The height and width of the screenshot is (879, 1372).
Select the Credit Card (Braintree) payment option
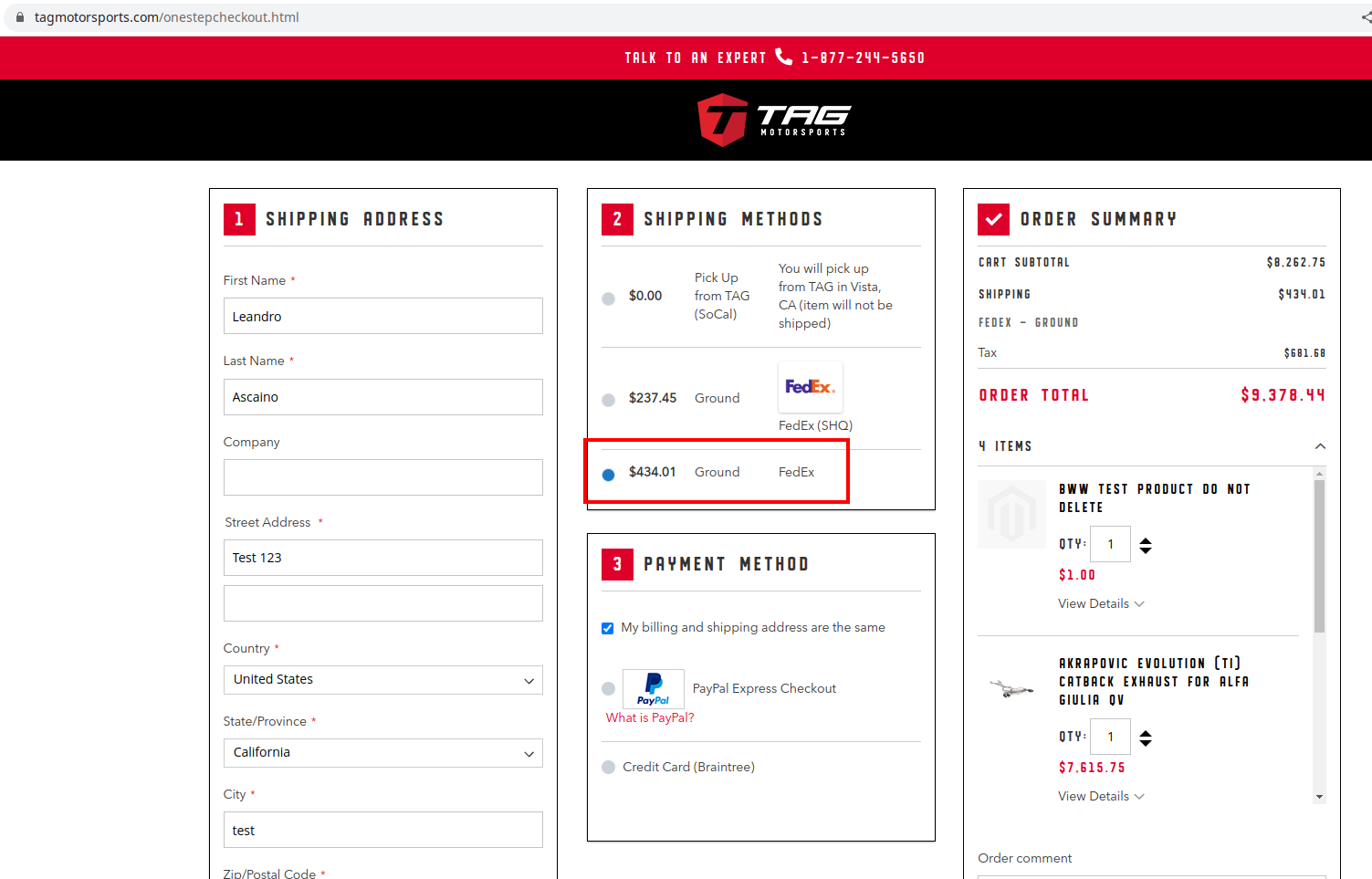pyautogui.click(x=608, y=767)
